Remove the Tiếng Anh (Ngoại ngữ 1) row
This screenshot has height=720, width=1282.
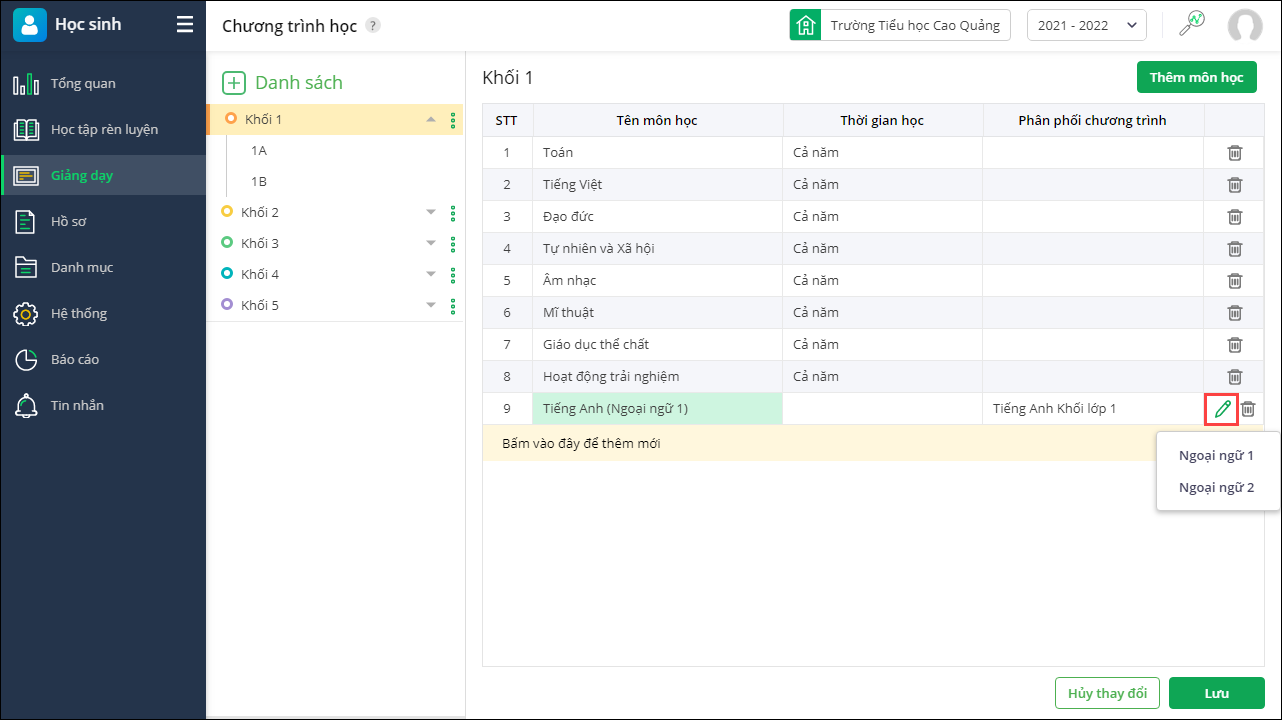click(1248, 409)
